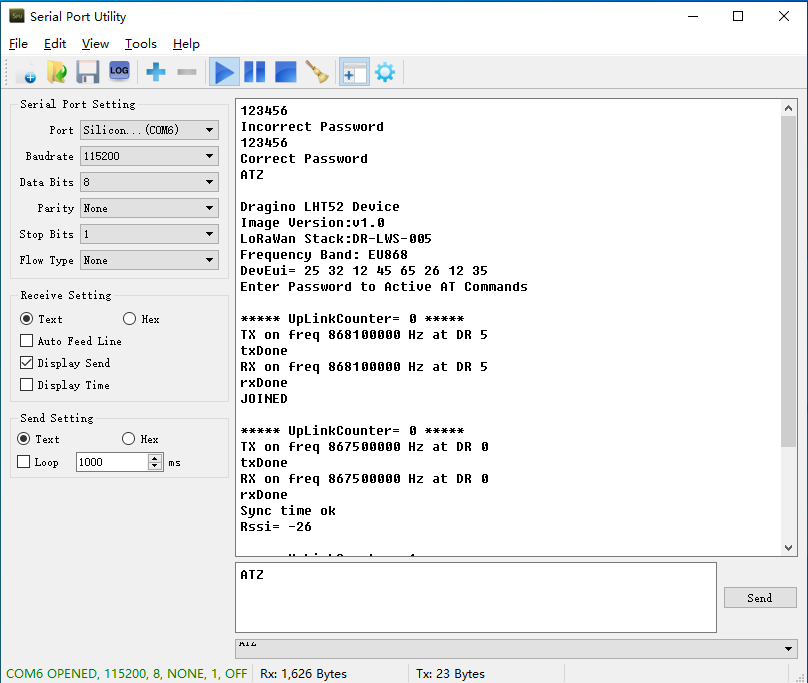Maximize the Serial Port Utility window
The height and width of the screenshot is (683, 808).
[x=738, y=16]
